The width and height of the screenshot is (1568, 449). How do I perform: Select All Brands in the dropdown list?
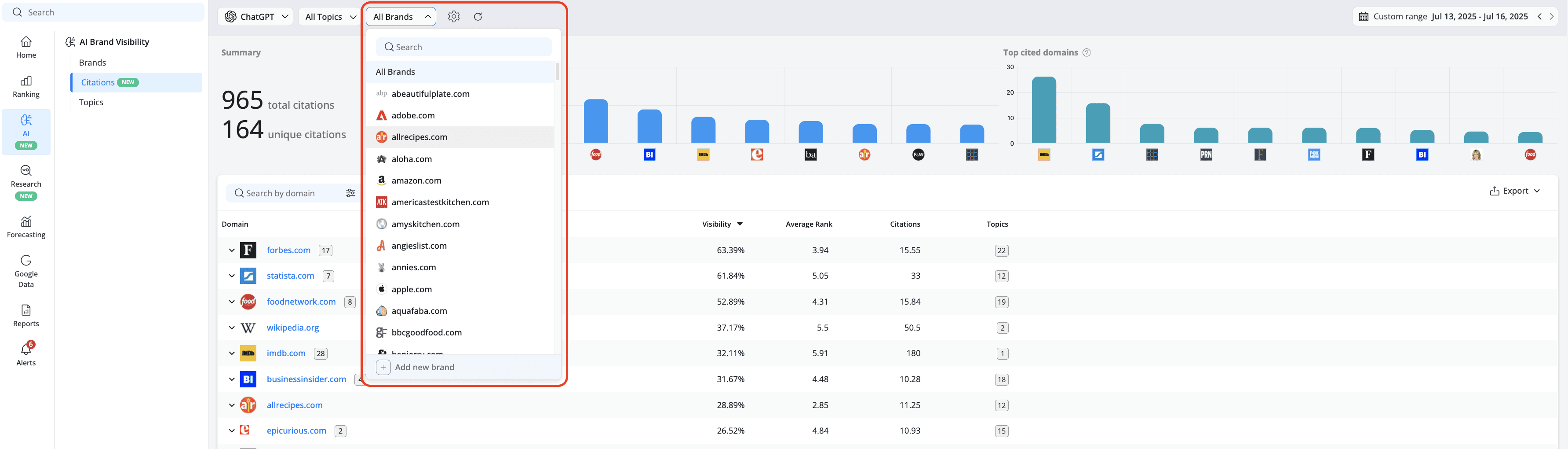(460, 72)
